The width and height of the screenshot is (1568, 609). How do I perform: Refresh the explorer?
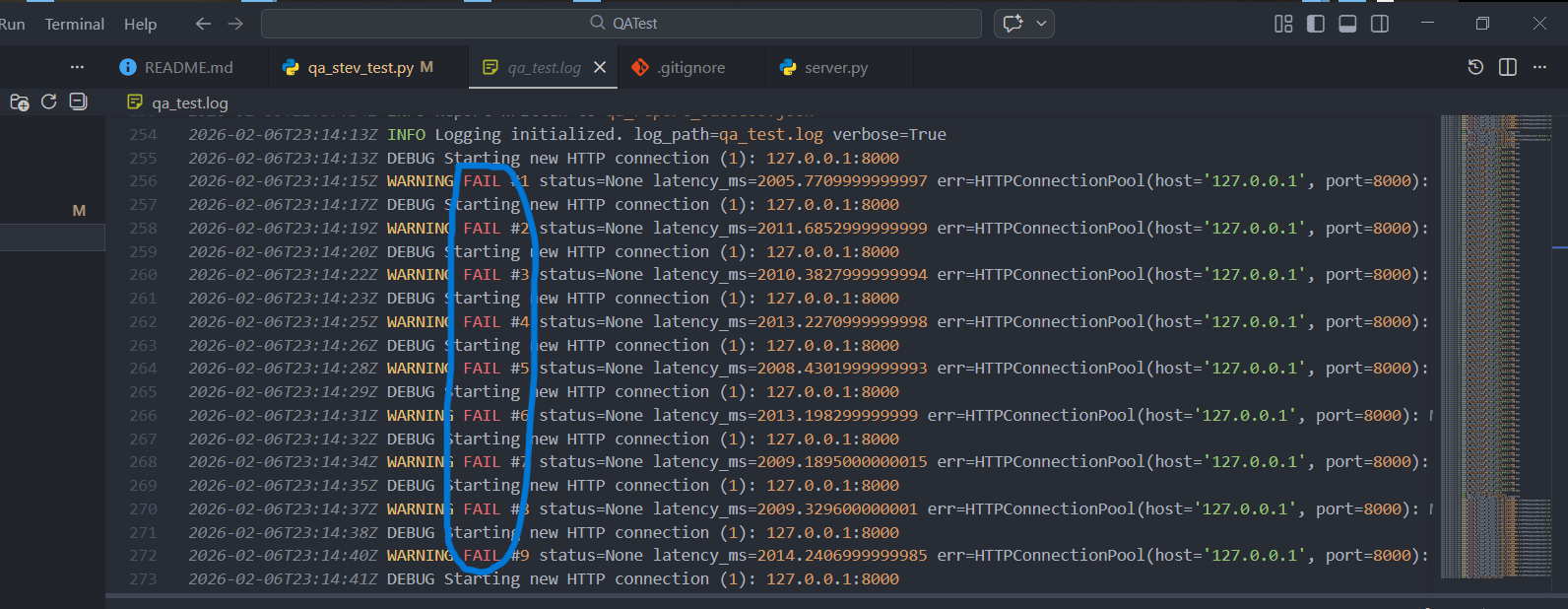48,101
